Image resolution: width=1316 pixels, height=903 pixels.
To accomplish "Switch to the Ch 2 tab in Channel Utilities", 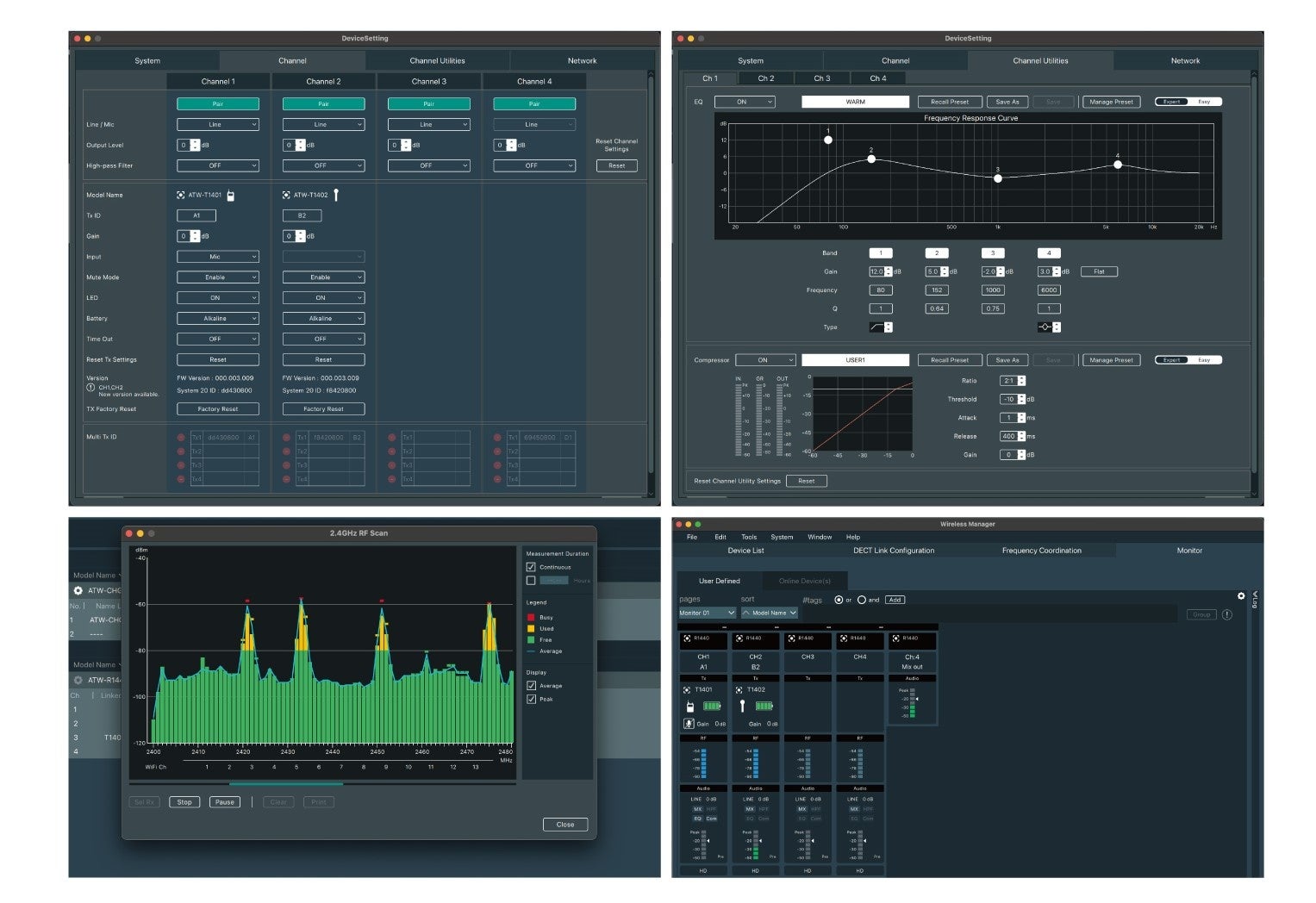I will click(765, 78).
